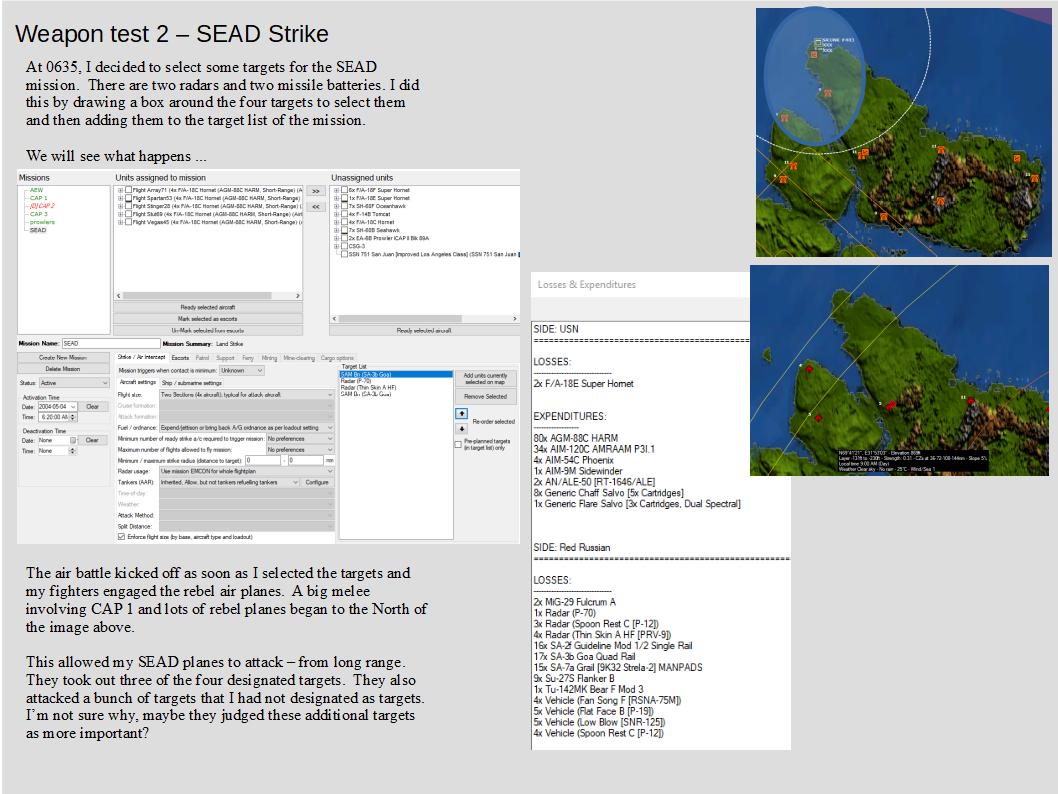Click Add units currently selected on map
Viewport: 1058px width, 794px height.
[486, 378]
